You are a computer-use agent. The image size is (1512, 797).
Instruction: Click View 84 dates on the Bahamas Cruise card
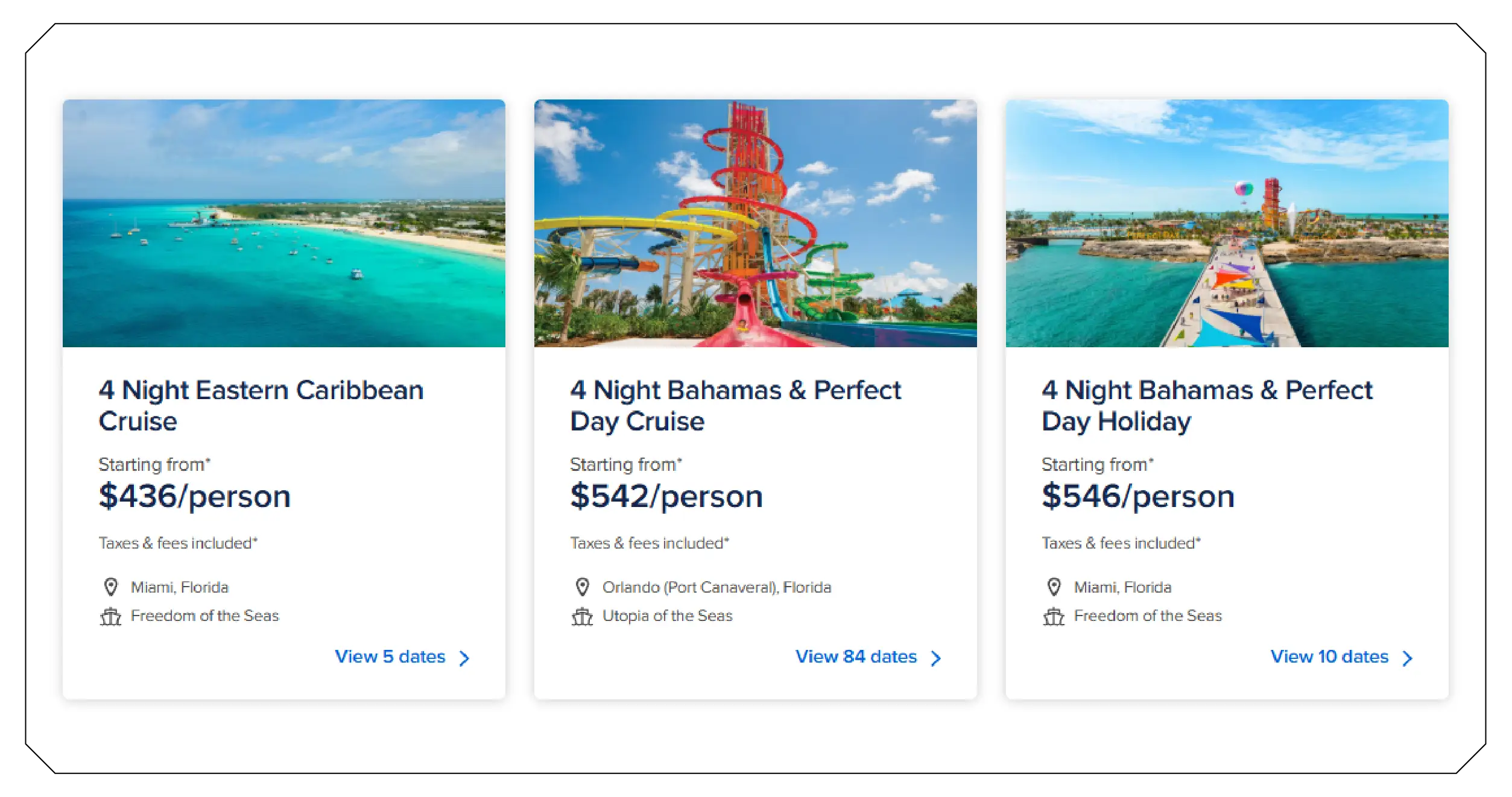[856, 658]
